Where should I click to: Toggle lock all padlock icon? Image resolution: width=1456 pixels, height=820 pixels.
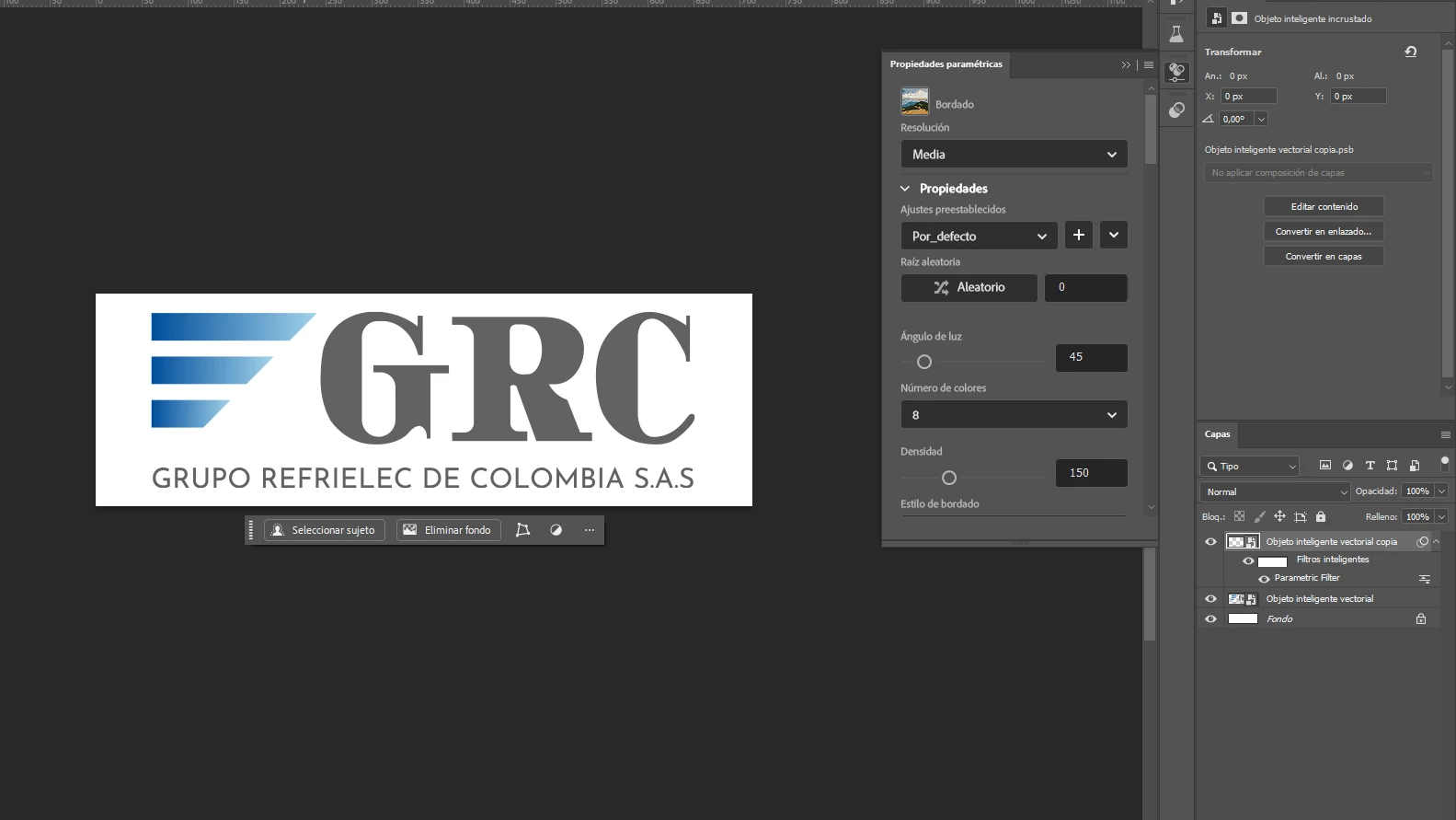[1321, 516]
